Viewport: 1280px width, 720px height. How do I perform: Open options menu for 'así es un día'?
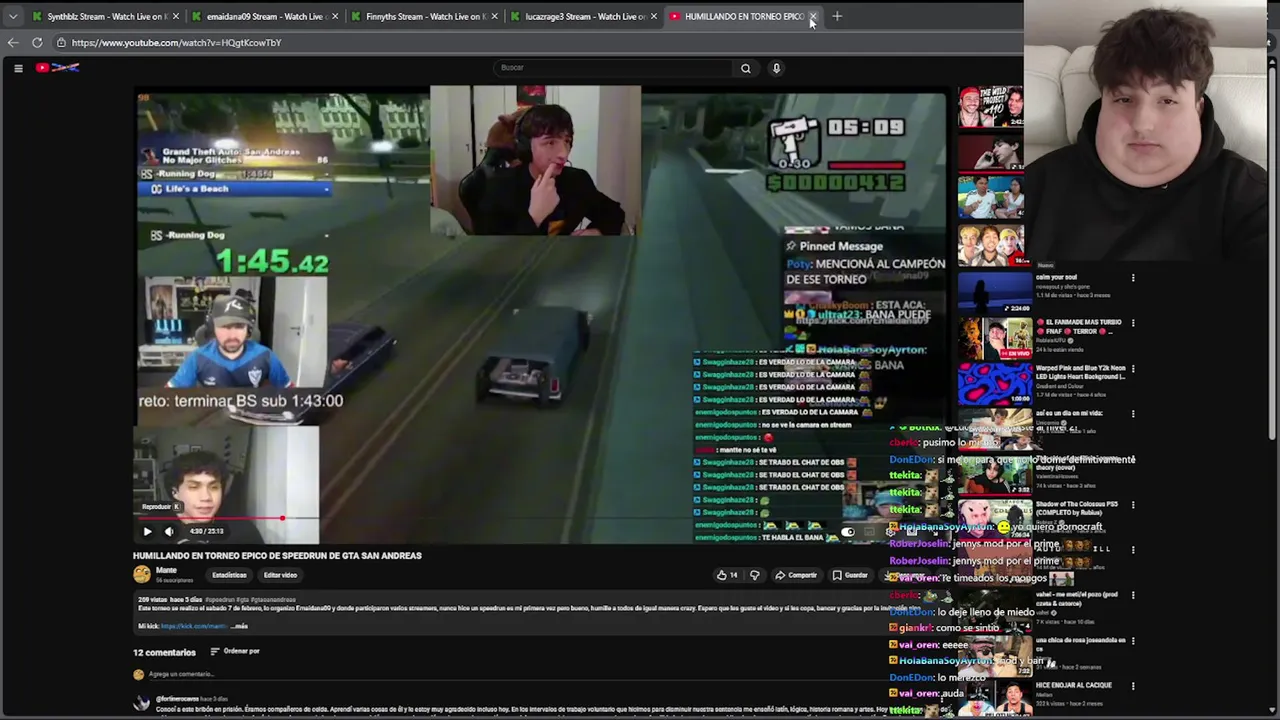click(1133, 414)
